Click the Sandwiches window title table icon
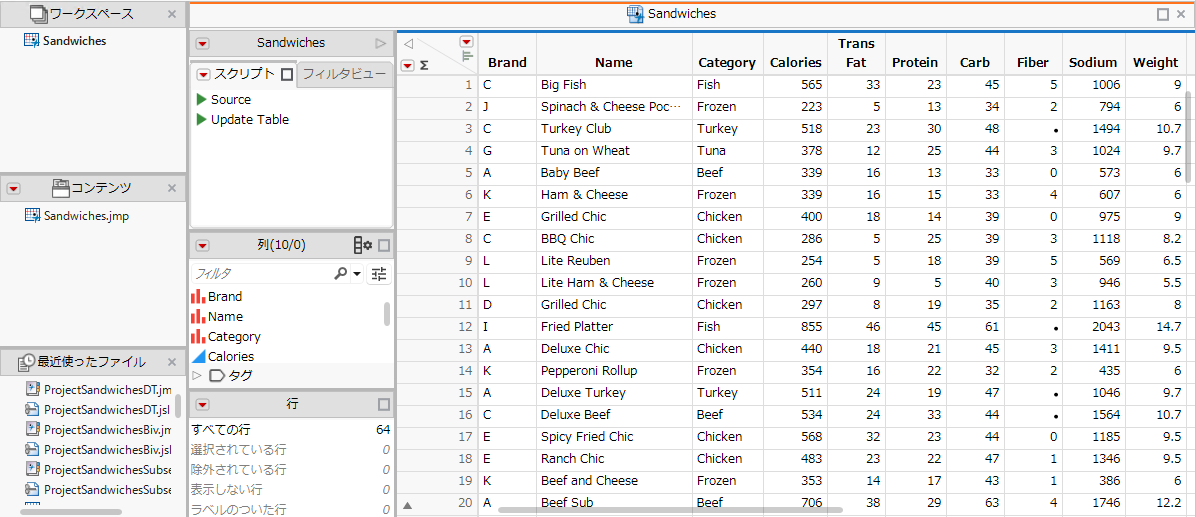 coord(635,14)
